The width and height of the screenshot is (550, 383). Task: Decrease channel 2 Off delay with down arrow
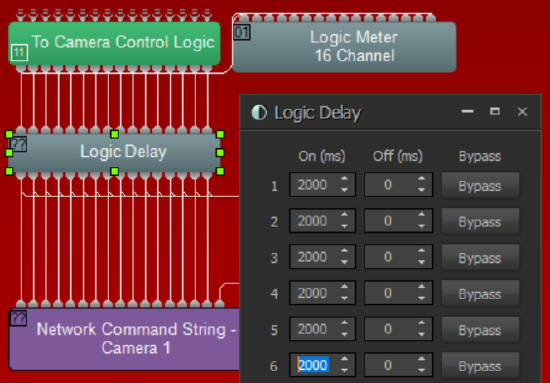421,226
